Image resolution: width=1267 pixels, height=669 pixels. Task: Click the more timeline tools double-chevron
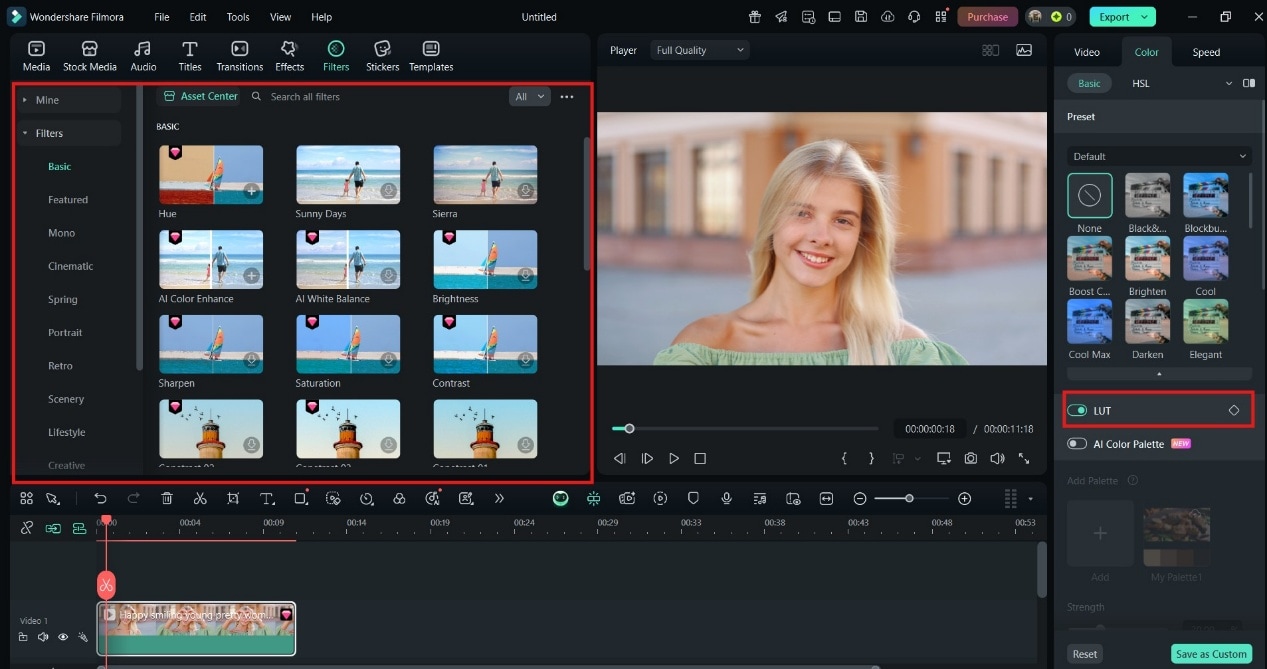click(499, 498)
